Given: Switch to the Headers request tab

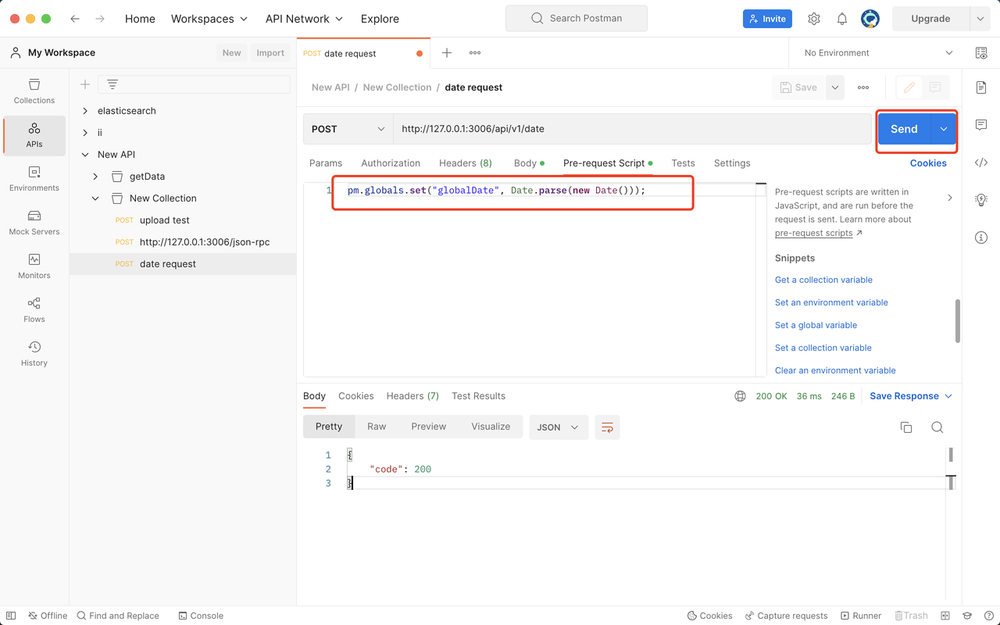Looking at the screenshot, I should [x=465, y=163].
